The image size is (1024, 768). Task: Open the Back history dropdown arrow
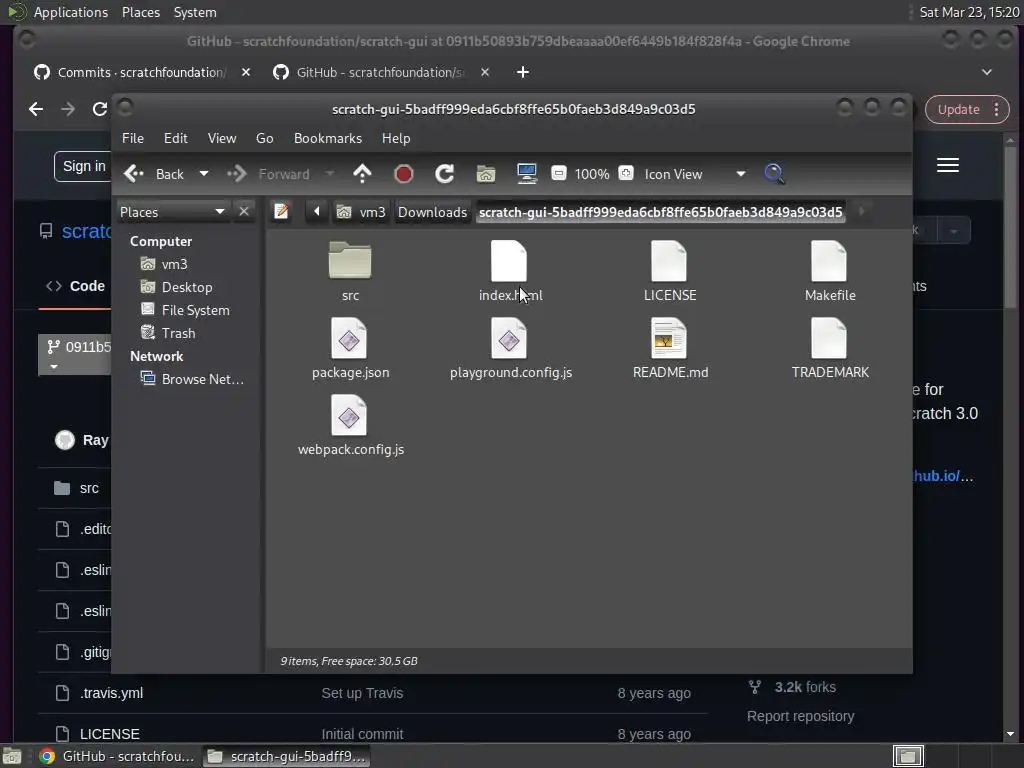(204, 174)
